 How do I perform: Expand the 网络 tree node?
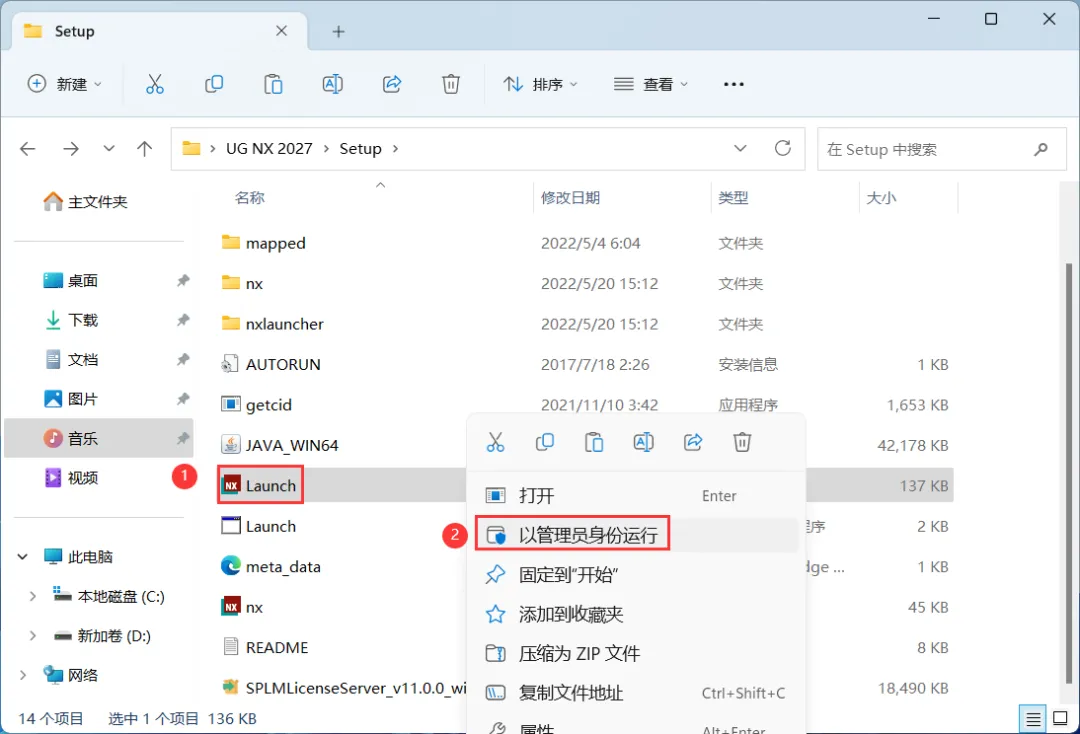23,675
